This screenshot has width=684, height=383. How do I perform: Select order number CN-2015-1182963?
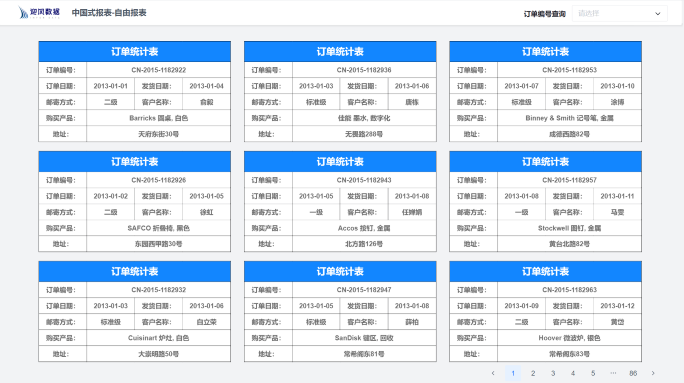[570, 290]
